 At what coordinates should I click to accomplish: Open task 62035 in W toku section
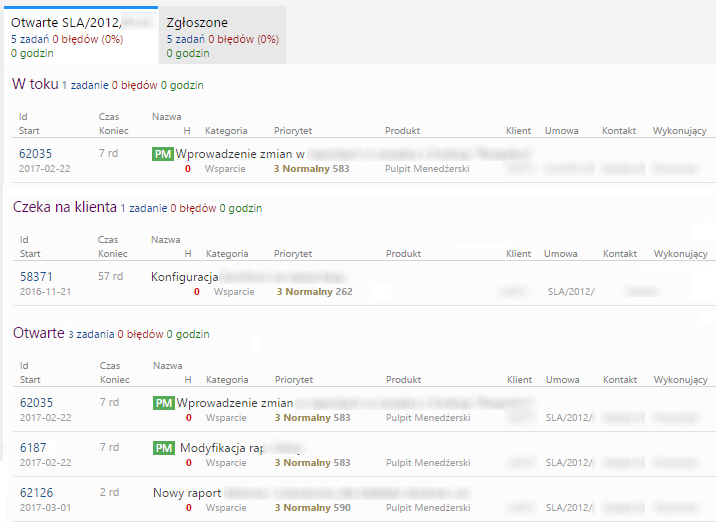(36, 154)
